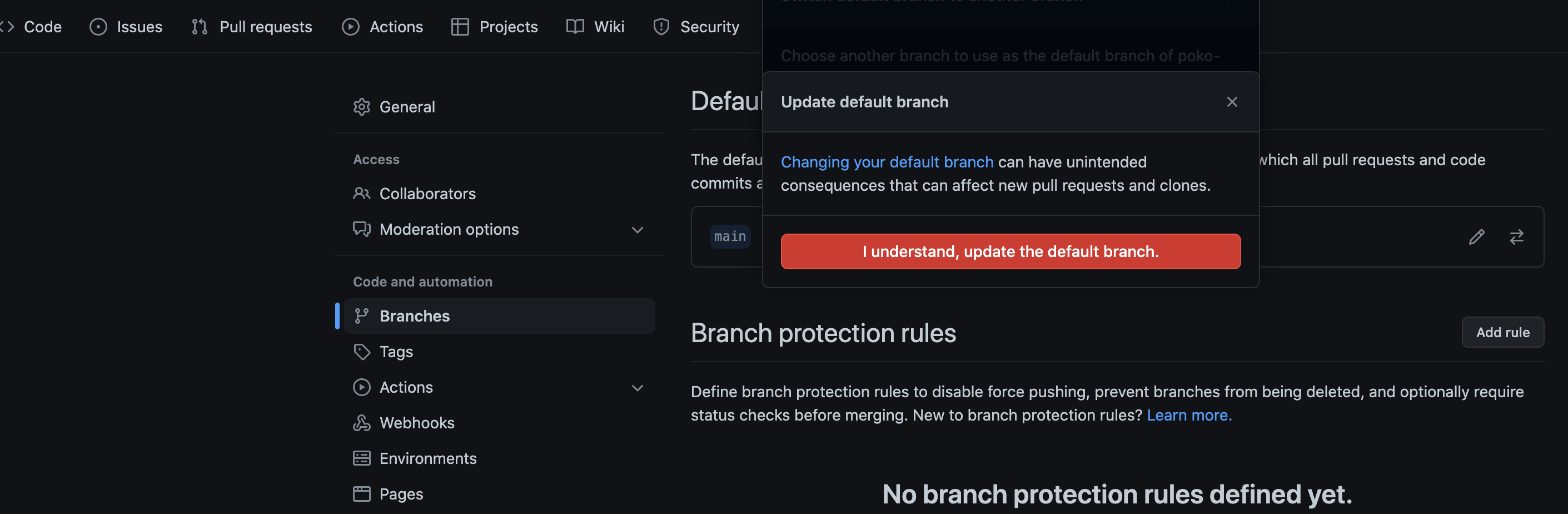
Task: Click the Webhooks icon in sidebar
Action: click(361, 423)
